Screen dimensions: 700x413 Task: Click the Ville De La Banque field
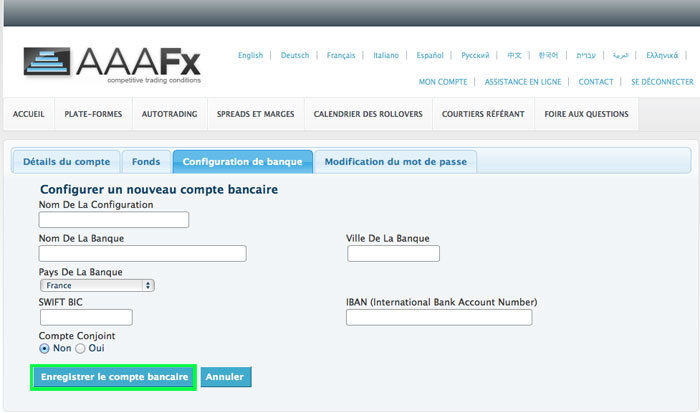click(x=393, y=254)
